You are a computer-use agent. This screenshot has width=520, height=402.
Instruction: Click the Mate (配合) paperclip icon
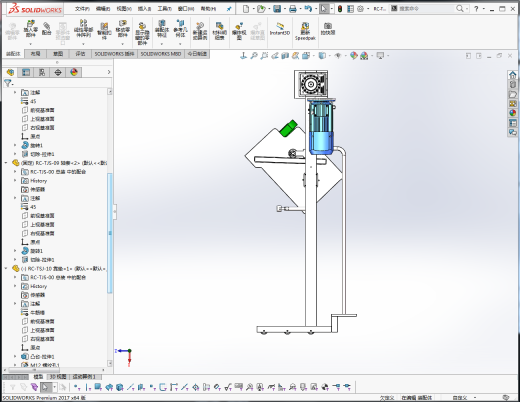(x=47, y=28)
